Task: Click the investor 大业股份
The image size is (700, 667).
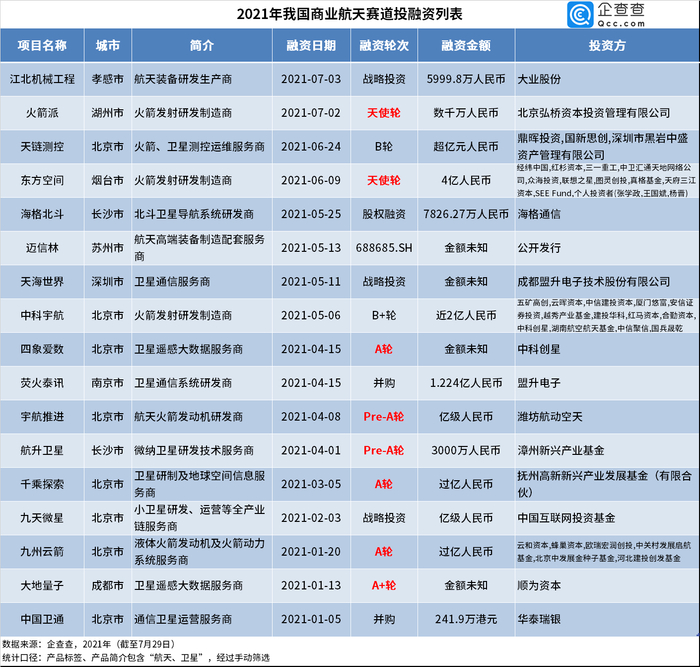Action: [x=539, y=79]
